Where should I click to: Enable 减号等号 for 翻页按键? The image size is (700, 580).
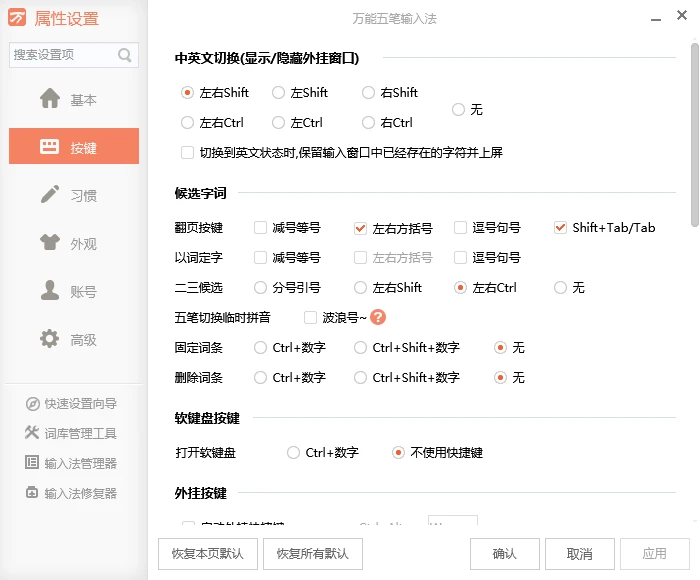260,228
